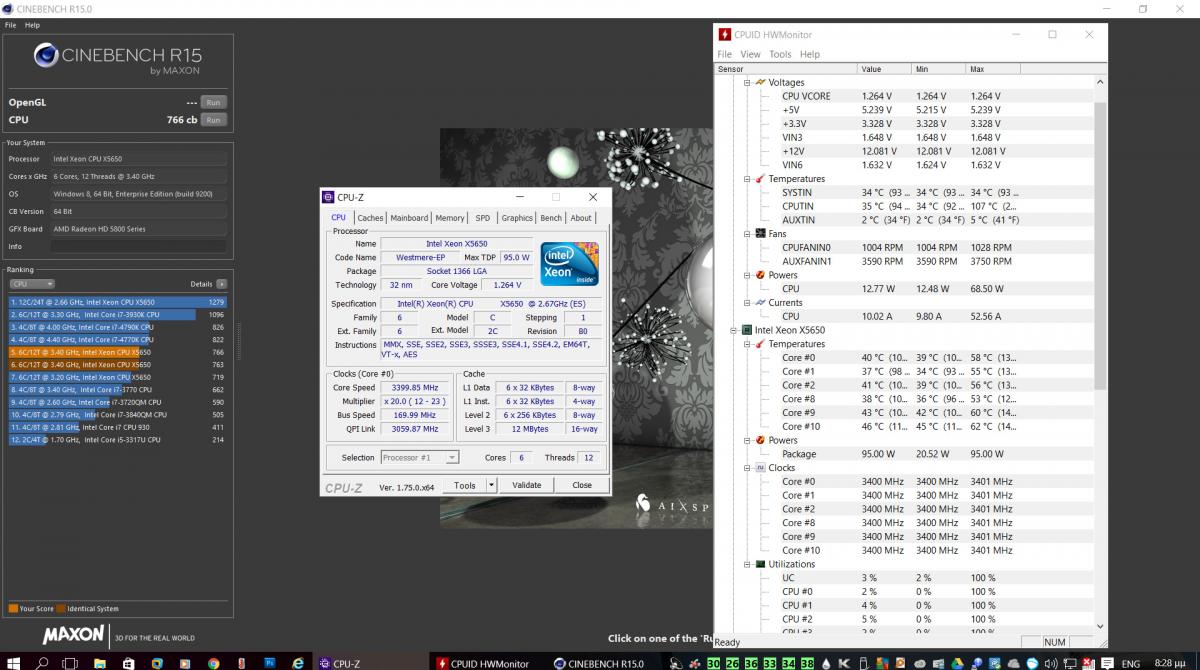The width and height of the screenshot is (1200, 670).
Task: Switch to the Graphics tab in CPU-Z
Action: [517, 218]
